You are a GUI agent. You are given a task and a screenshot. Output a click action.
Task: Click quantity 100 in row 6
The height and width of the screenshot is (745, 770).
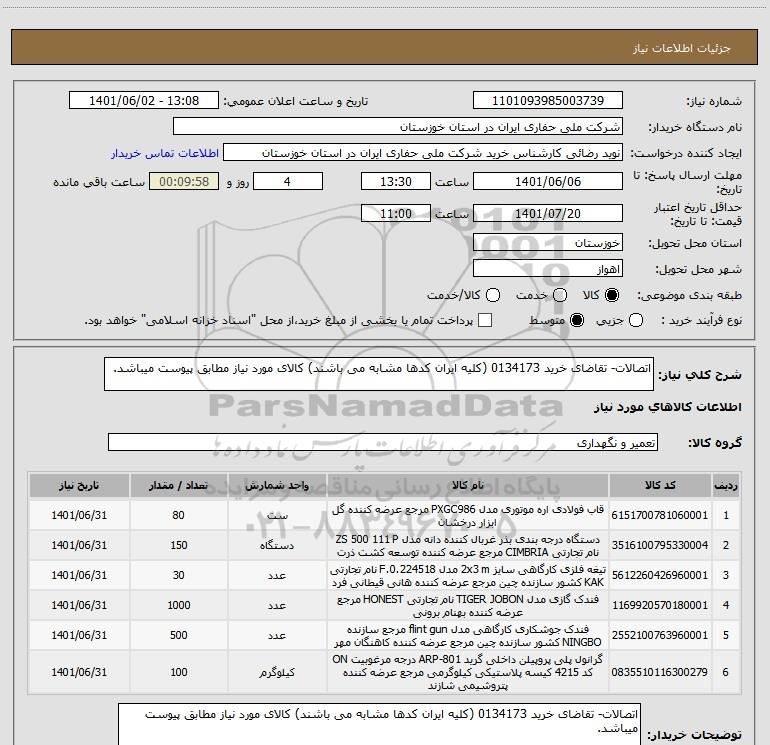[x=178, y=672]
